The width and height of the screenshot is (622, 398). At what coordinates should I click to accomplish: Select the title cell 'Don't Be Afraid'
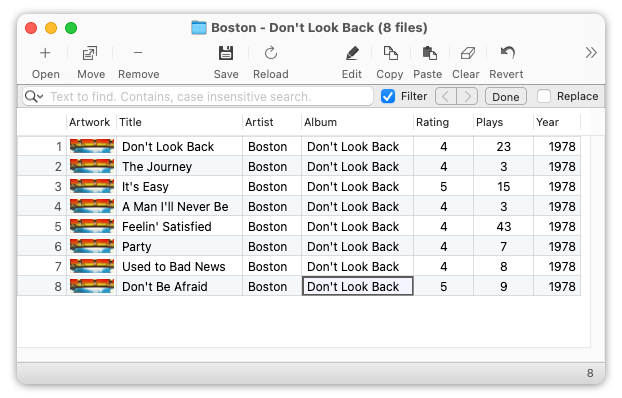[x=180, y=286]
